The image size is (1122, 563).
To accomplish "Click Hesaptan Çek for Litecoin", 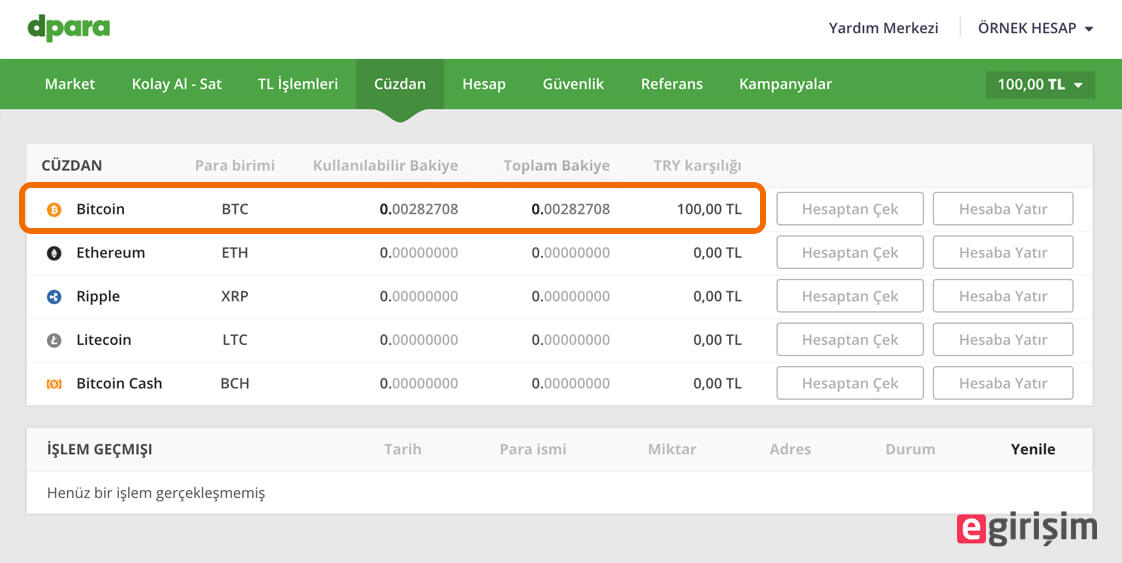I will coord(850,340).
